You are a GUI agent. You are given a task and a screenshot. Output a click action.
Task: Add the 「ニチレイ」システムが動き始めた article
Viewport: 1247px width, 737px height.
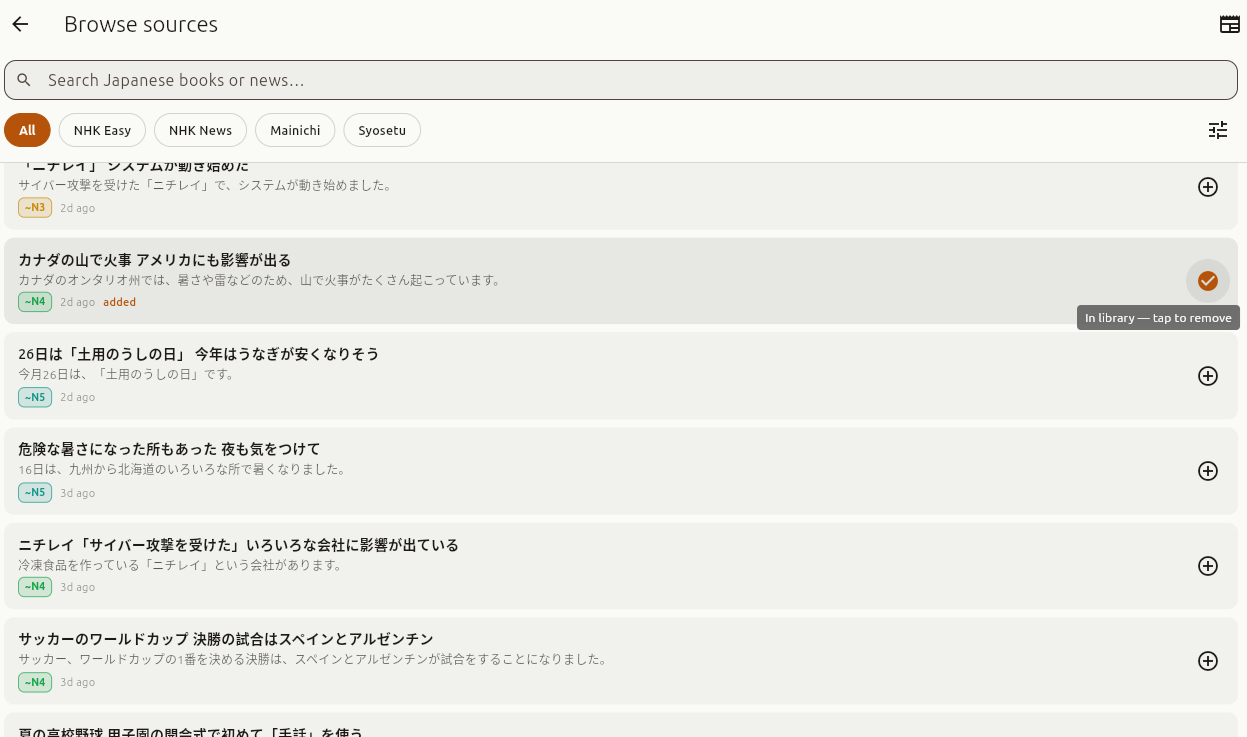[x=1208, y=187]
